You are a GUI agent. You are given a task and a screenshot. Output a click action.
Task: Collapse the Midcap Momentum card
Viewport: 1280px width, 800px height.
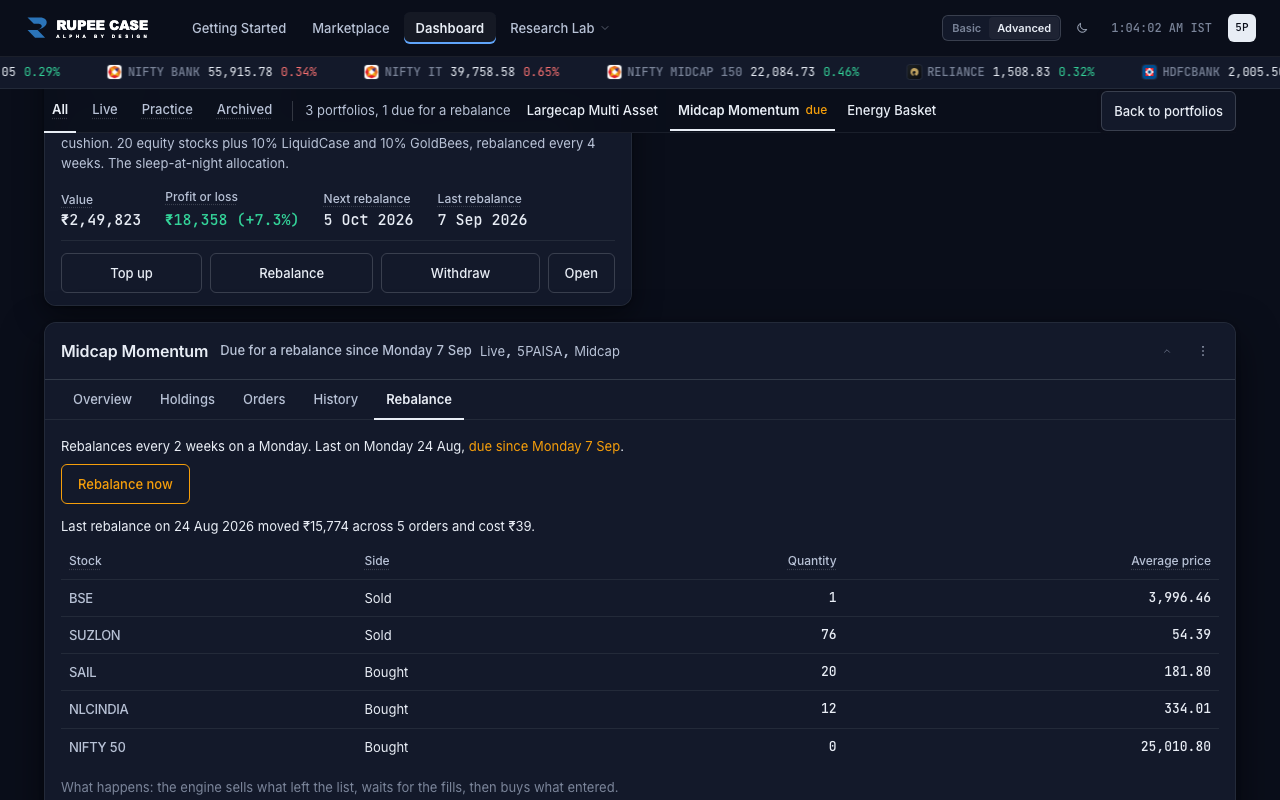(1167, 351)
